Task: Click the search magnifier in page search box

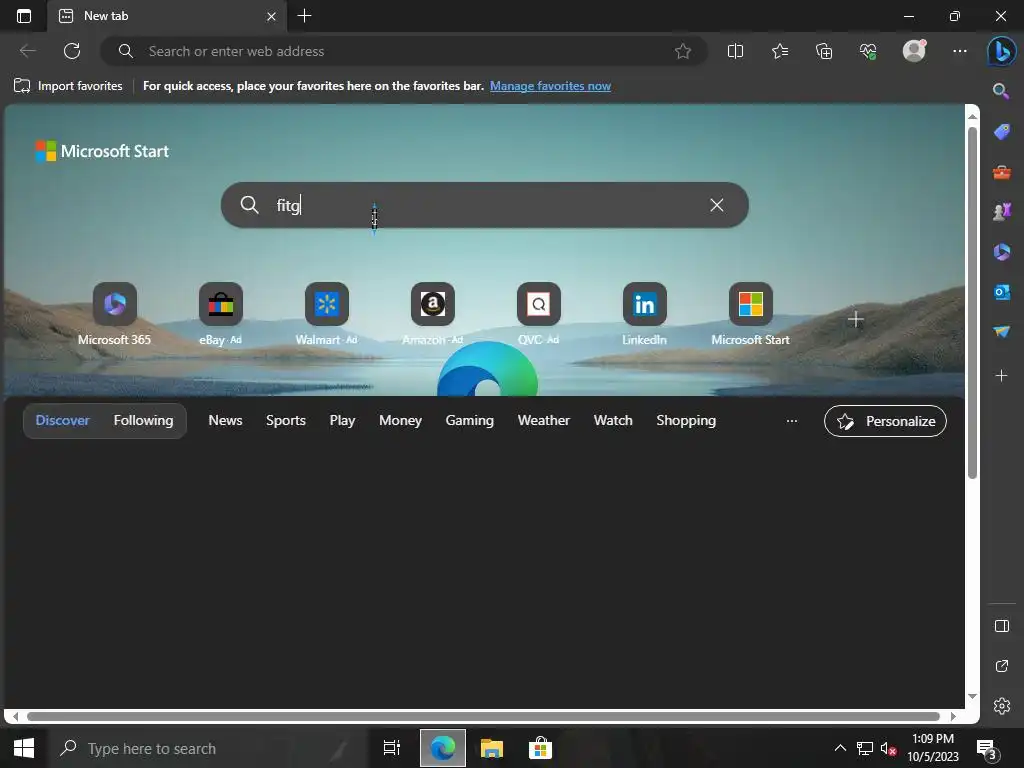Action: [249, 205]
